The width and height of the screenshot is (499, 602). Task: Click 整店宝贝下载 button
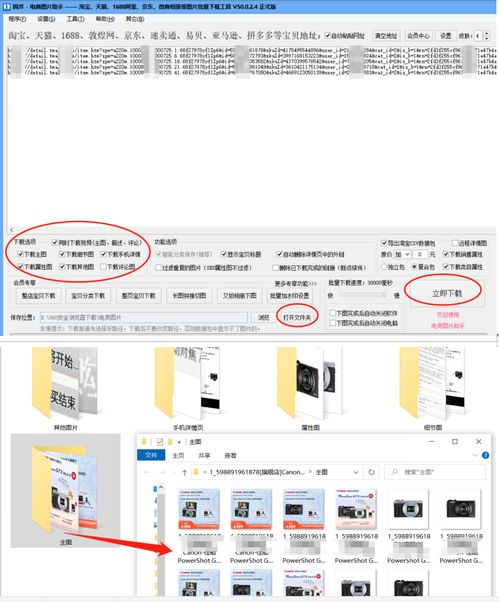[x=38, y=296]
